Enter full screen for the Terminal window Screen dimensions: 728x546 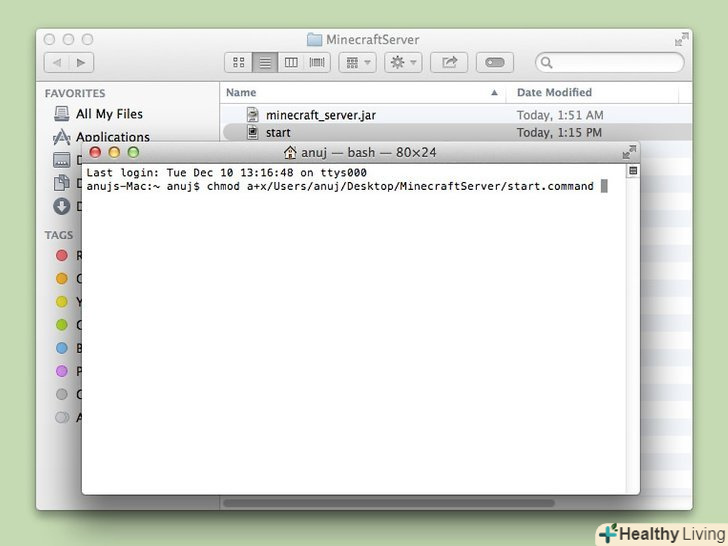[629, 152]
